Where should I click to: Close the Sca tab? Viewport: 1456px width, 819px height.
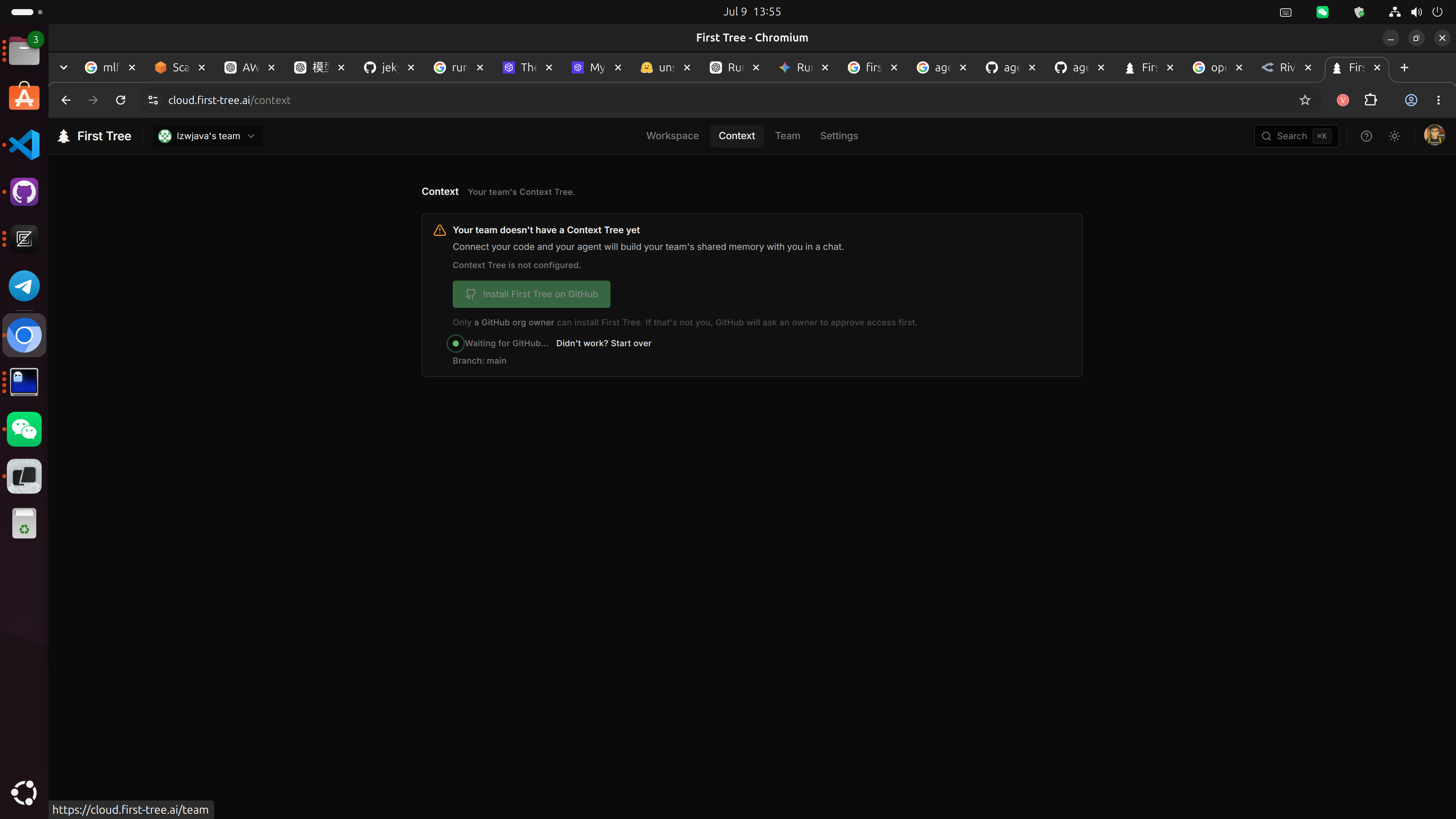(x=201, y=67)
